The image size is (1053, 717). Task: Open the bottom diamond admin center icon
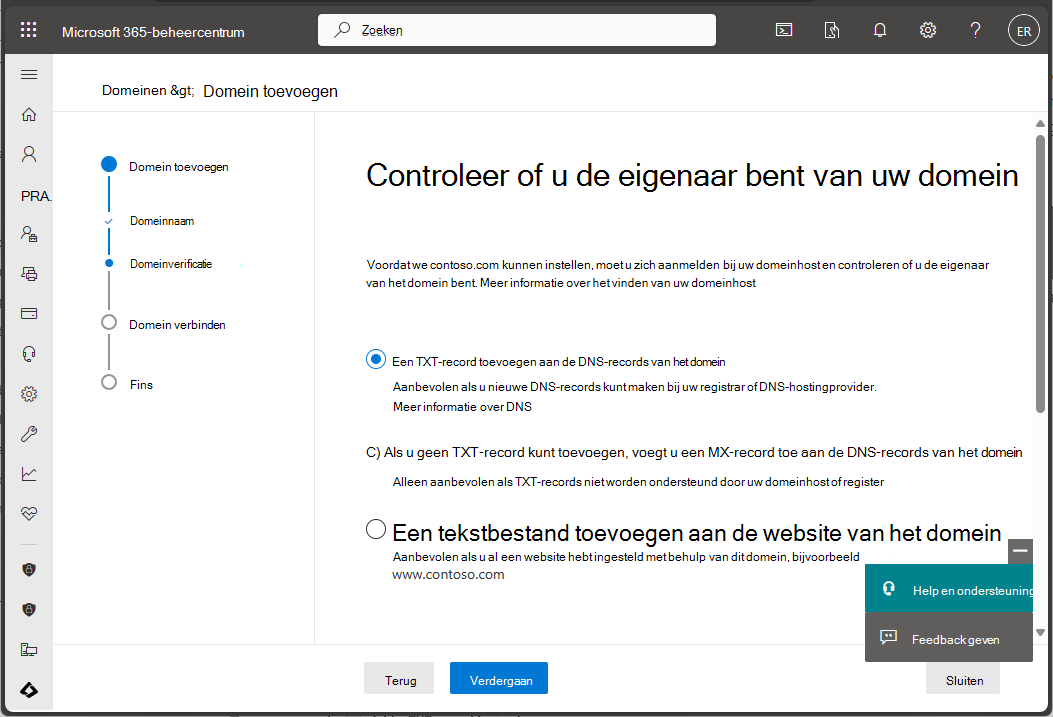pyautogui.click(x=29, y=690)
